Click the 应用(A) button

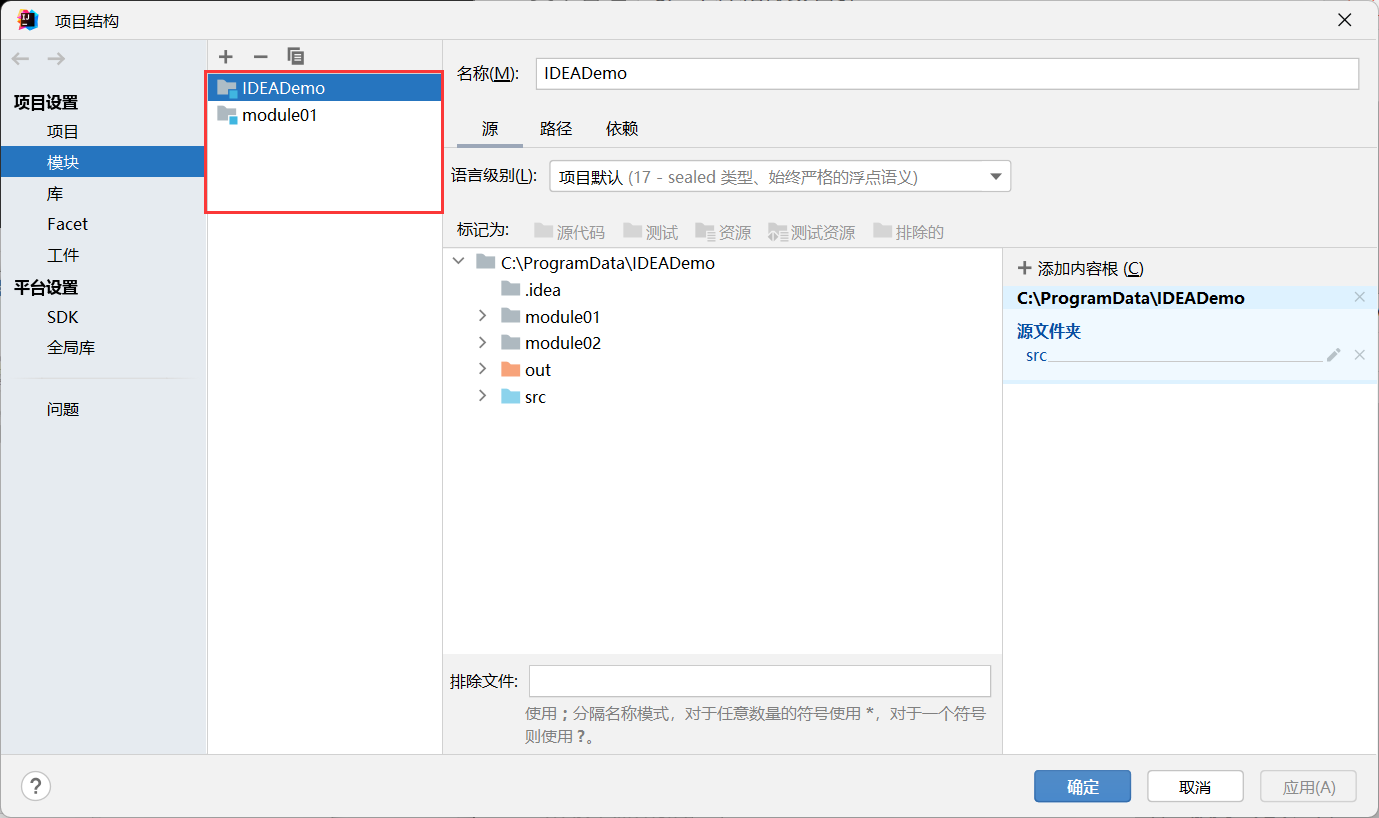[x=1308, y=786]
